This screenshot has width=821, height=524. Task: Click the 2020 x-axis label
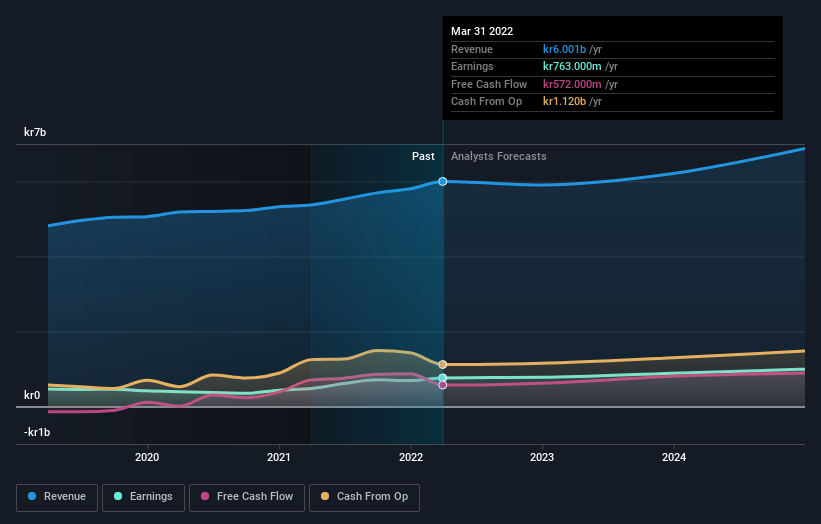click(147, 457)
